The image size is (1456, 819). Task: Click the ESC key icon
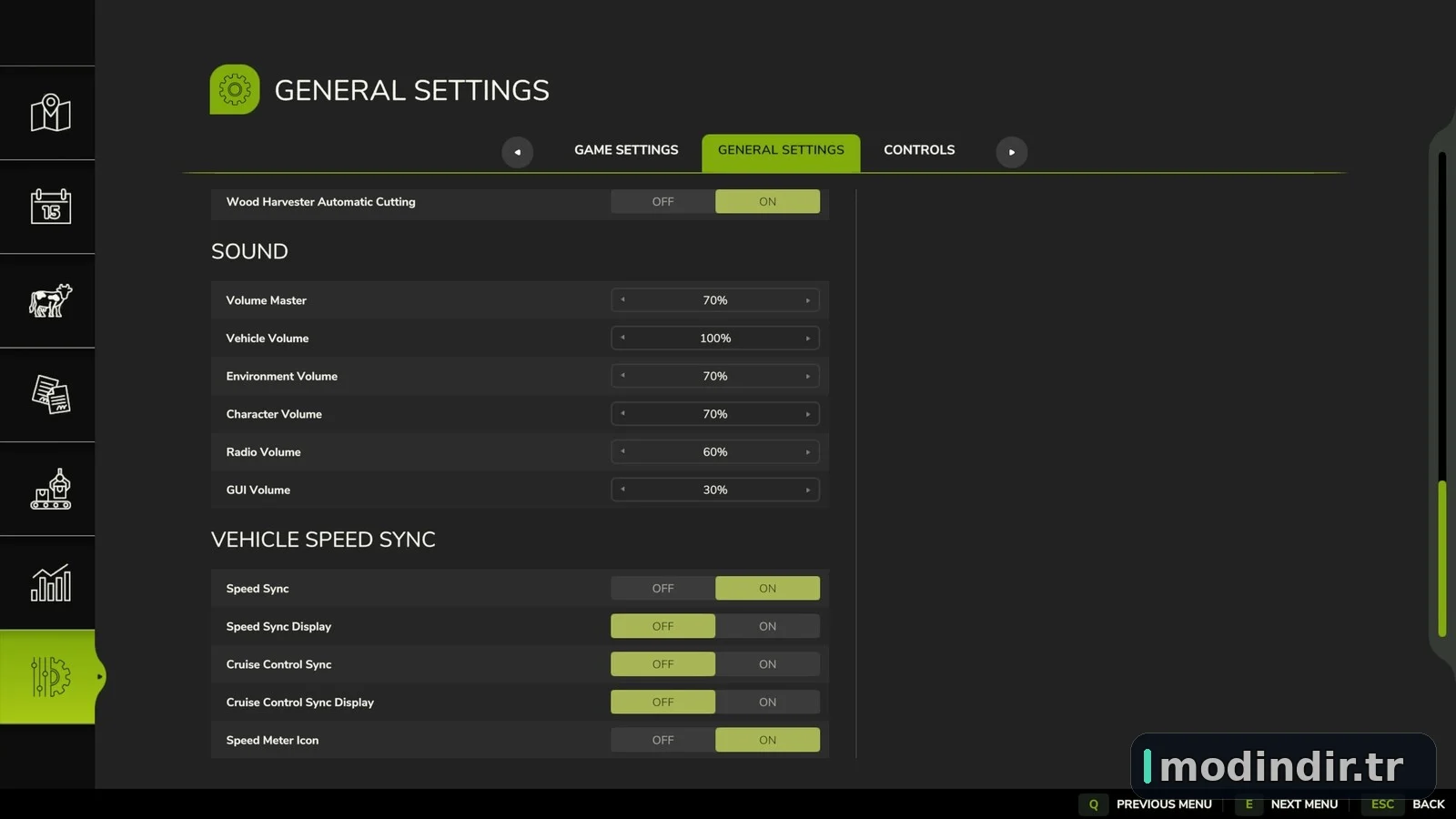1382,804
